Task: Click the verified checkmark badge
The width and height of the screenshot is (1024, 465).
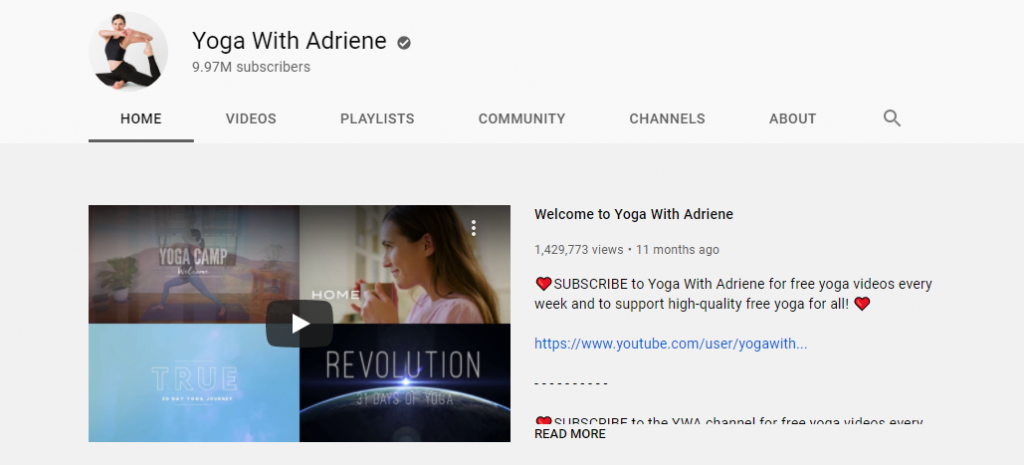Action: pyautogui.click(x=404, y=43)
